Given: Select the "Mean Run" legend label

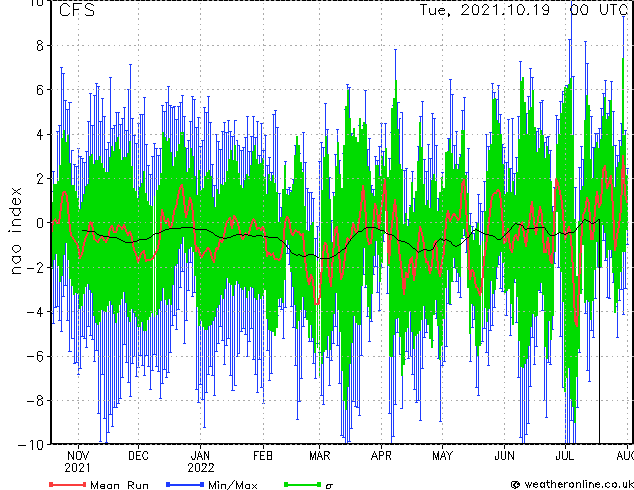Looking at the screenshot, I should pos(118,484).
